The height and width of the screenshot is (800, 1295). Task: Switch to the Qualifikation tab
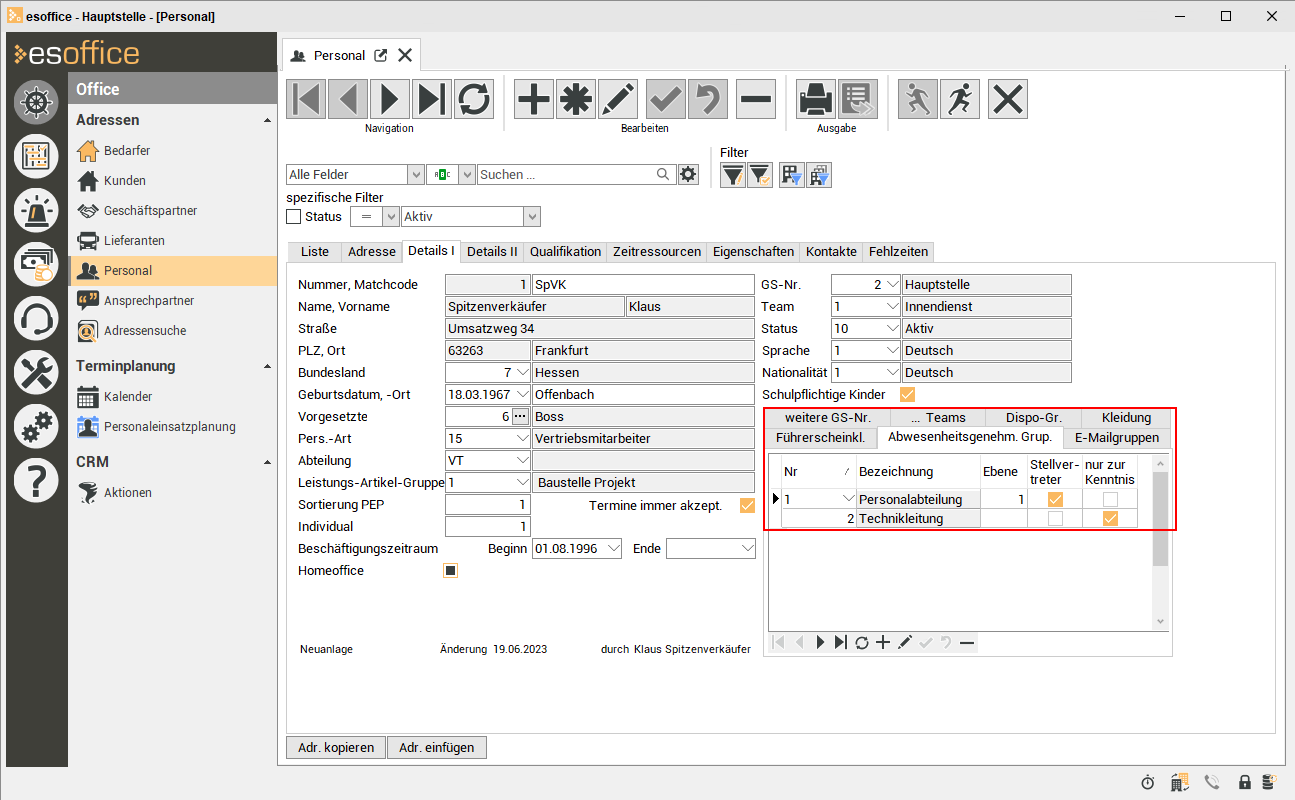[565, 252]
